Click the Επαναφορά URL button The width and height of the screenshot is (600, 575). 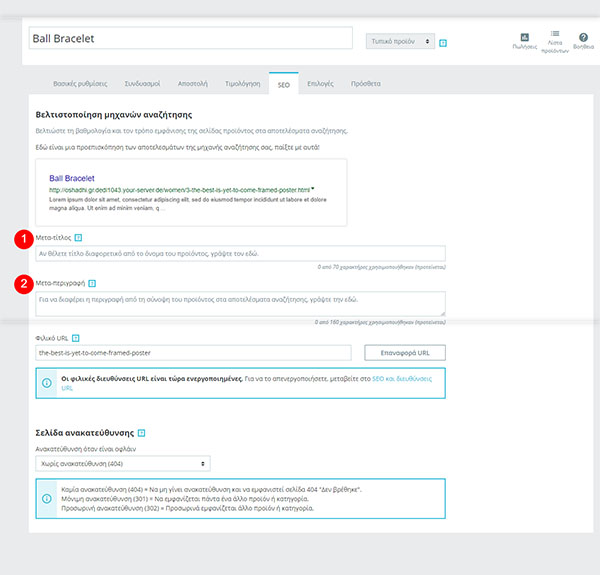405,353
